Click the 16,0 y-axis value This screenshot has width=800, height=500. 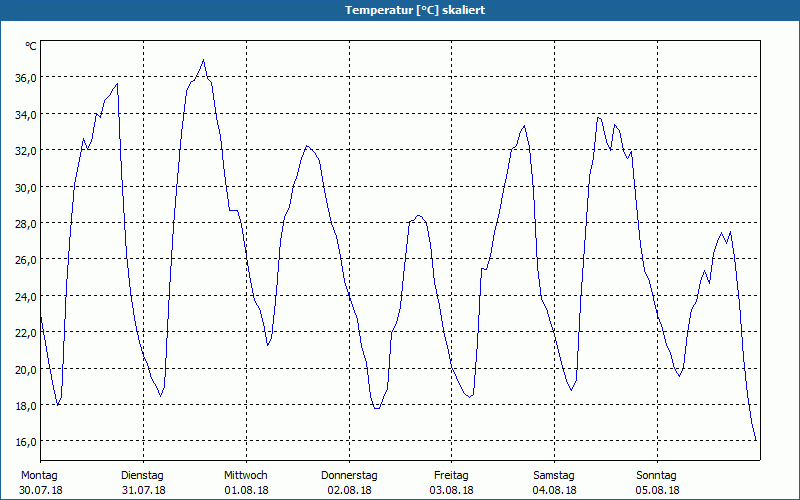click(26, 442)
